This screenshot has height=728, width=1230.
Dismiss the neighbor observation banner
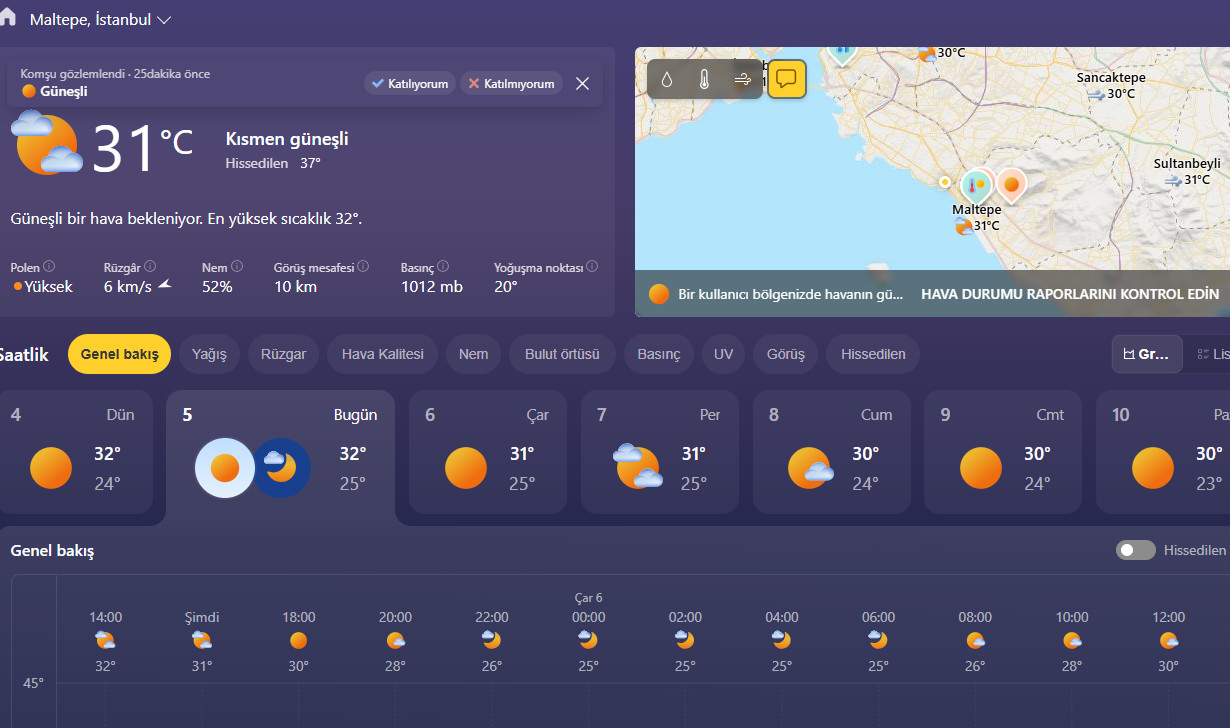pyautogui.click(x=582, y=84)
